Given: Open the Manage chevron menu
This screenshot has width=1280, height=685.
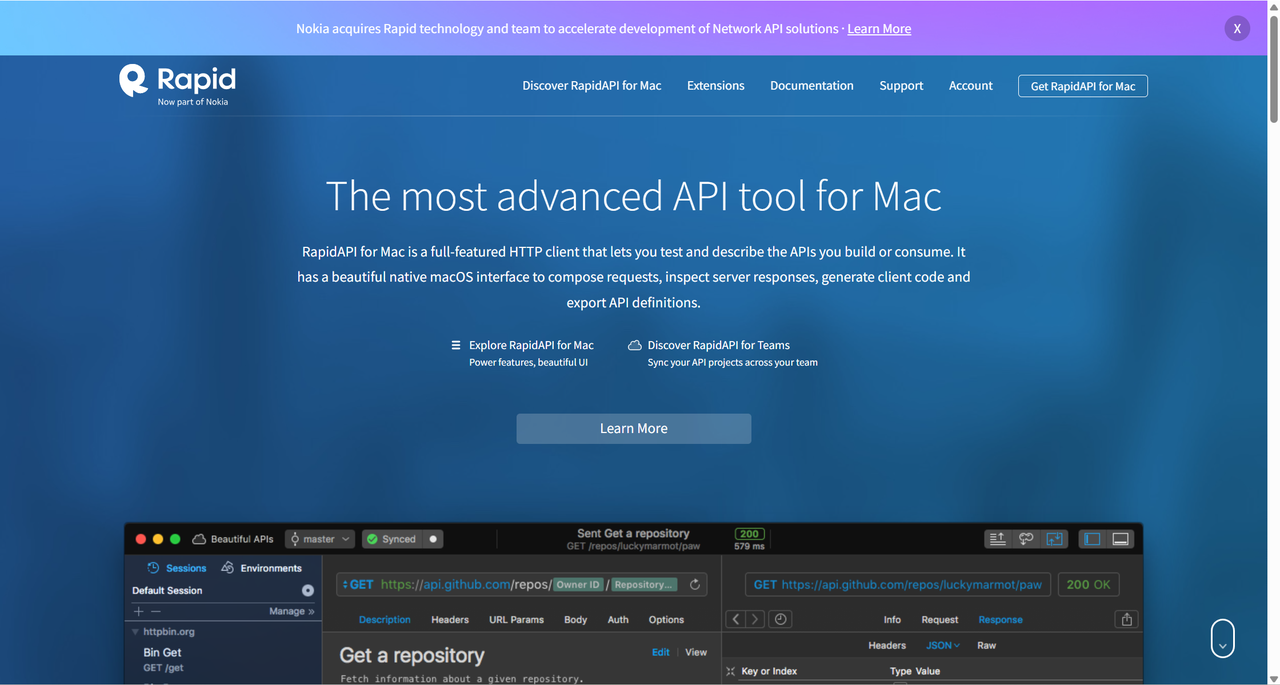Looking at the screenshot, I should (292, 611).
